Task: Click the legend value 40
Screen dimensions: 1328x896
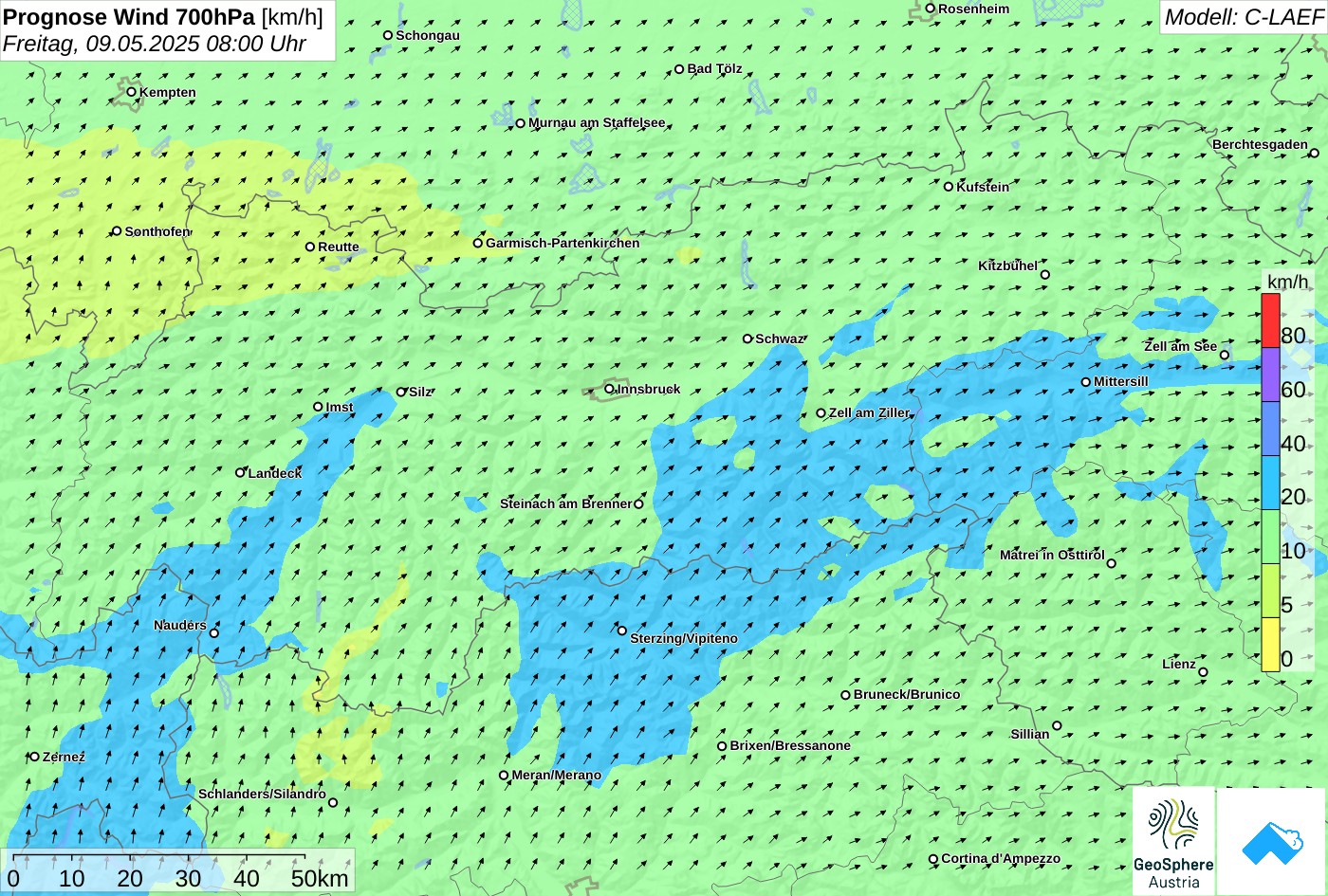Action: click(1293, 444)
